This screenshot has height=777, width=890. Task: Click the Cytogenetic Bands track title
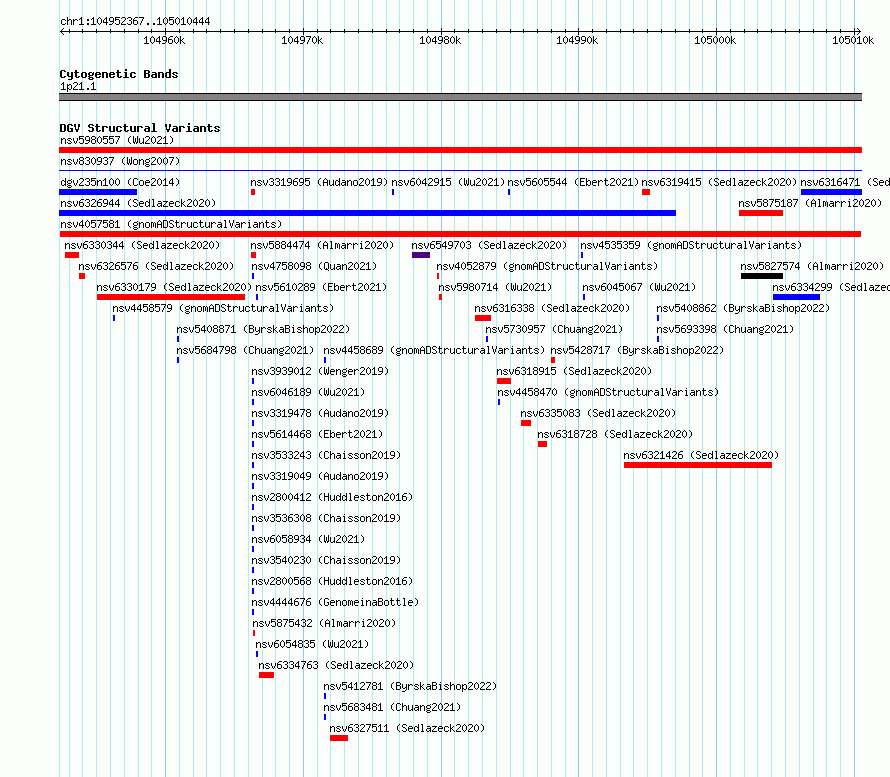click(x=119, y=74)
